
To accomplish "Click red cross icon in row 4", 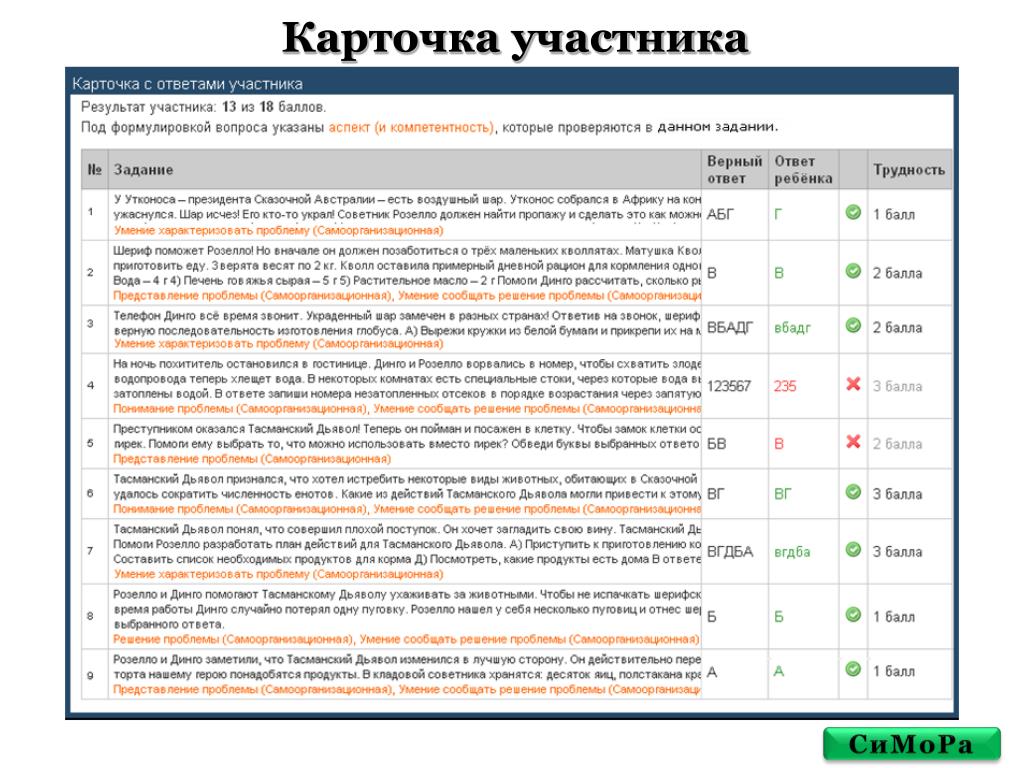I will coord(853,384).
